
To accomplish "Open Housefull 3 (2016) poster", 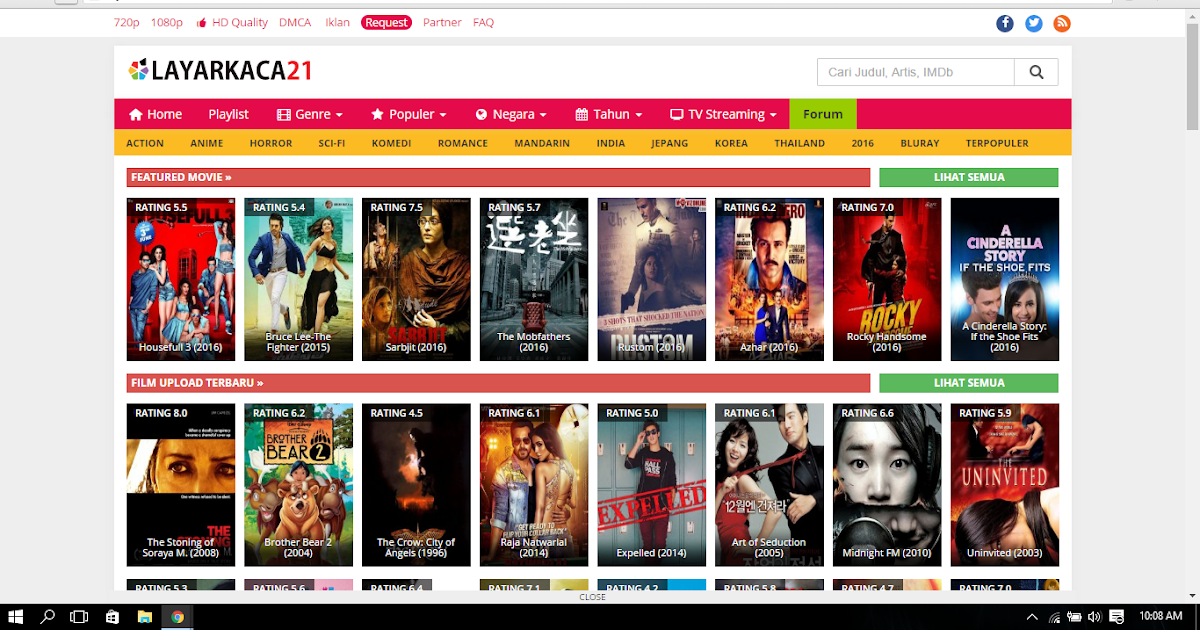I will coord(181,279).
